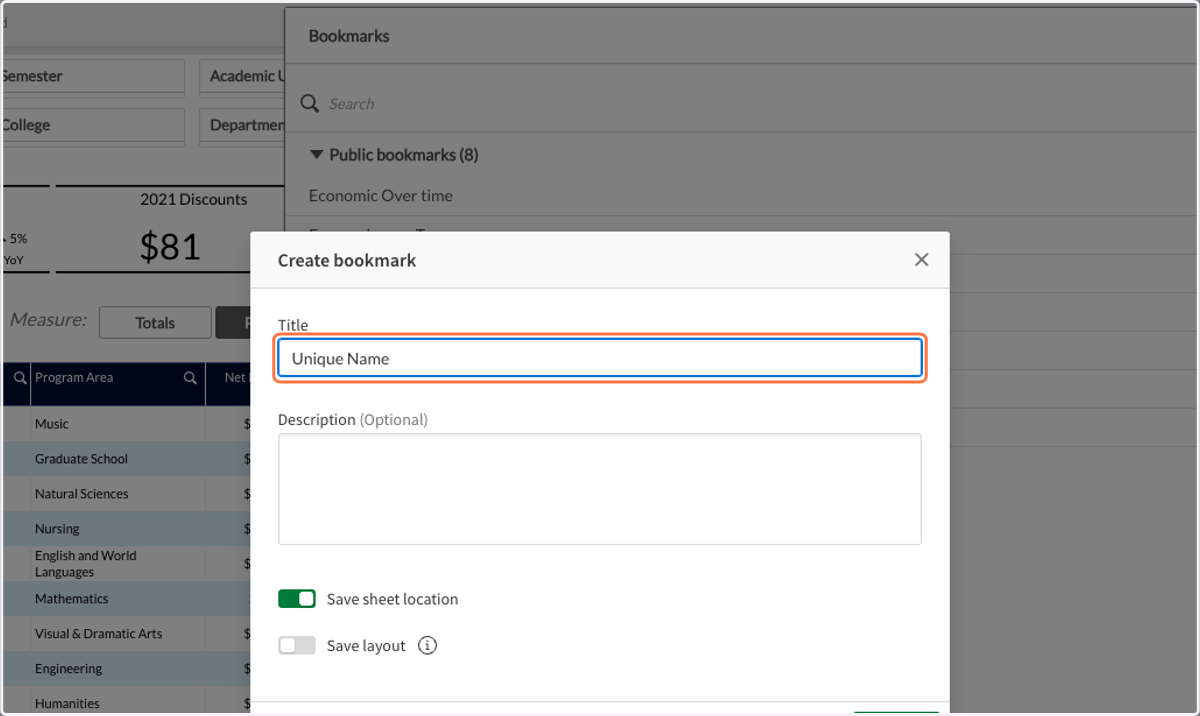Select the Natural Sciences row
Image resolution: width=1200 pixels, height=716 pixels.
126,494
